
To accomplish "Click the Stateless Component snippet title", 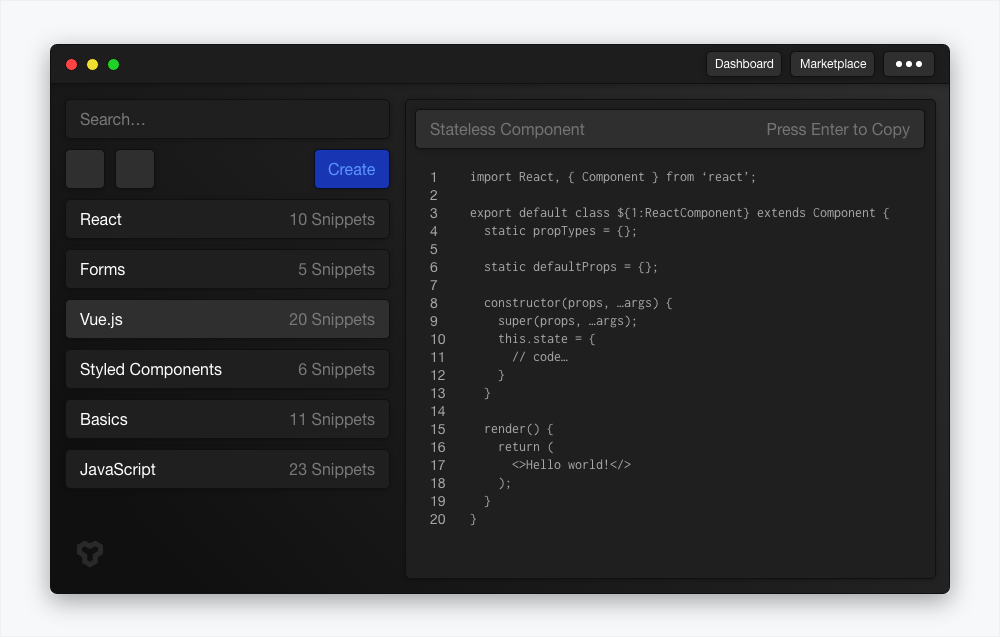I will click(507, 129).
